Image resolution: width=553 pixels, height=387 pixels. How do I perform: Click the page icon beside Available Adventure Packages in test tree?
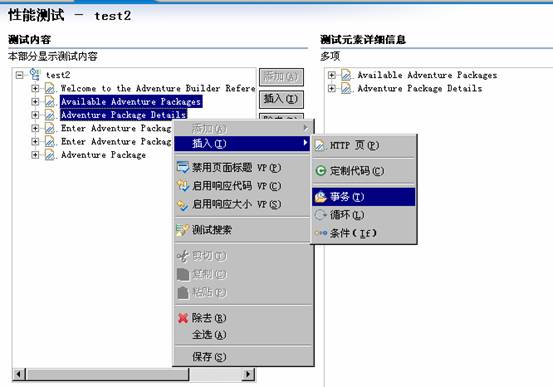(50, 102)
